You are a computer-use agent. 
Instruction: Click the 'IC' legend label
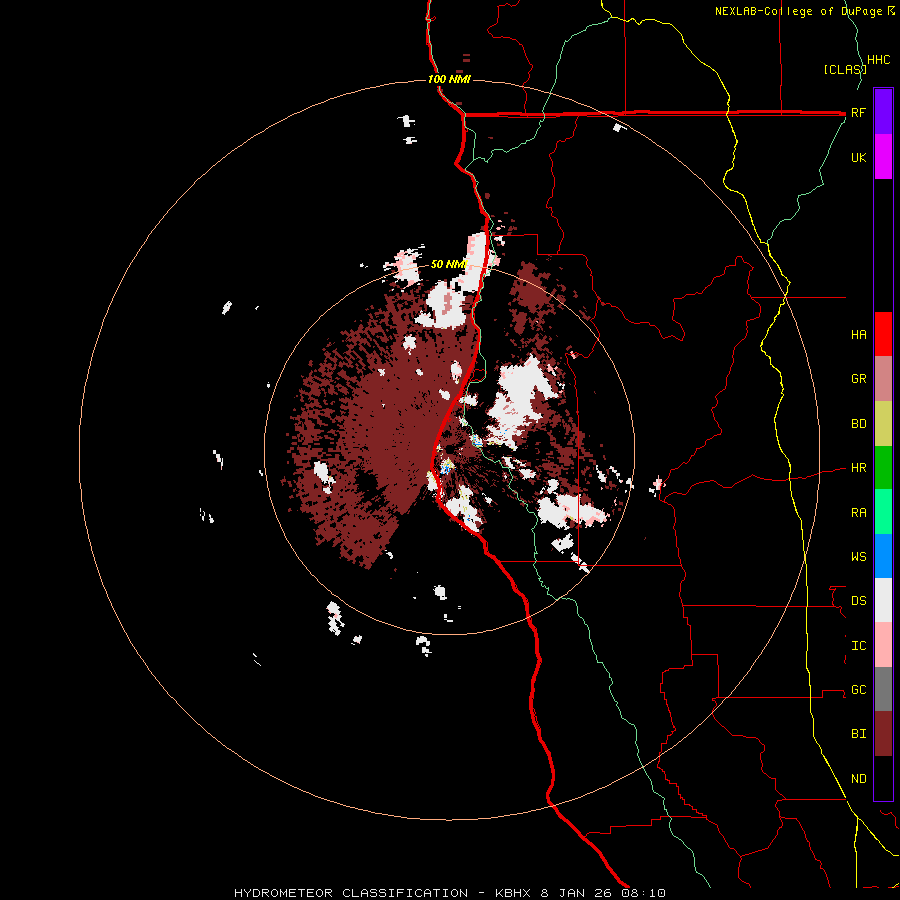859,645
